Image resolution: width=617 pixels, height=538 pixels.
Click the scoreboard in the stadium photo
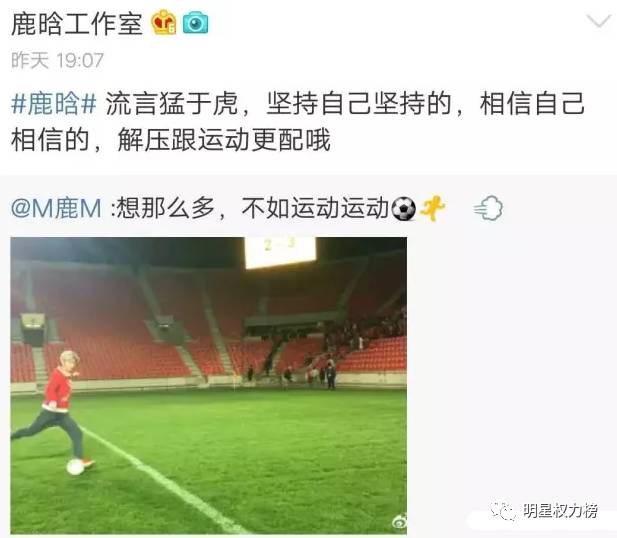pyautogui.click(x=280, y=252)
